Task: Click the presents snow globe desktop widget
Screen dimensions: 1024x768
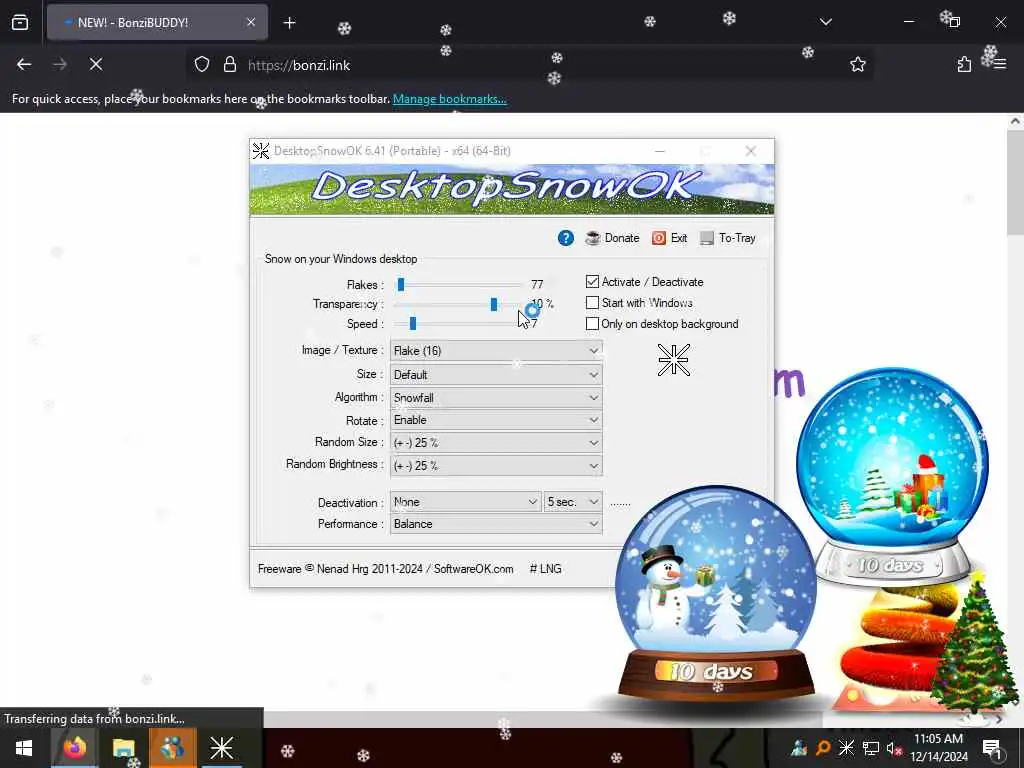Action: 892,475
